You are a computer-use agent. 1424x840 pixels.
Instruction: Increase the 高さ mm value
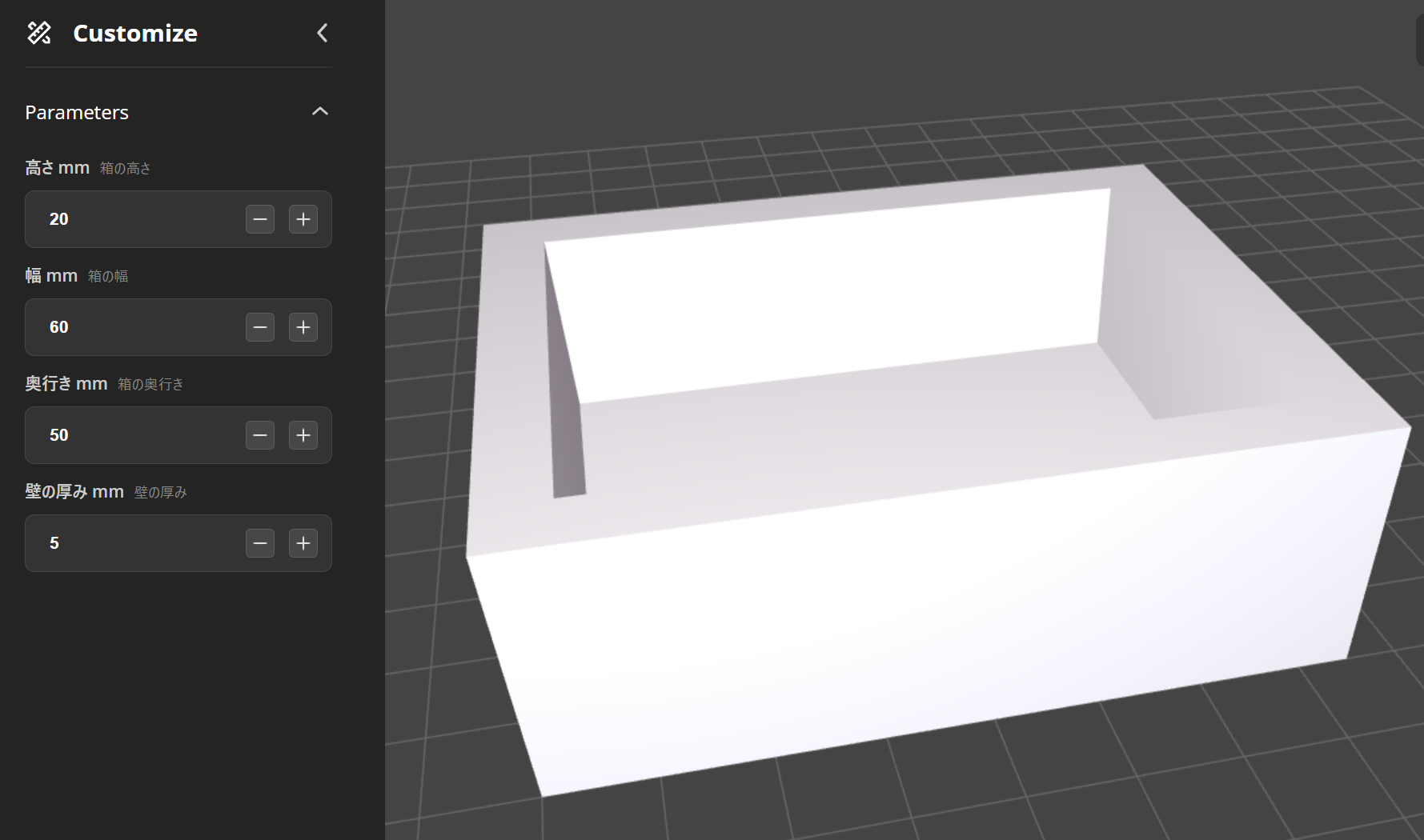pos(303,219)
